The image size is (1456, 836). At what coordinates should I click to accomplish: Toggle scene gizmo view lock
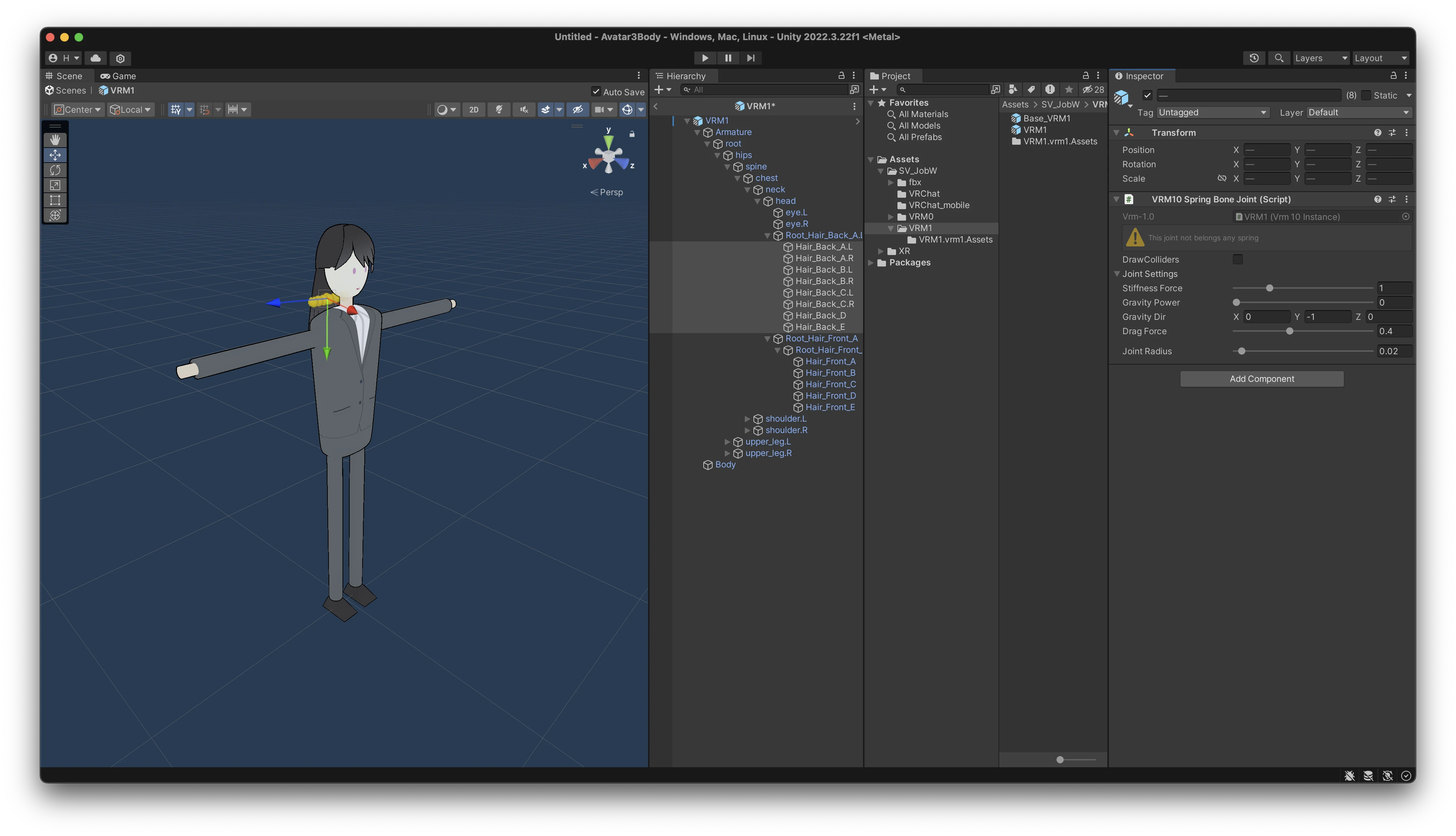632,134
